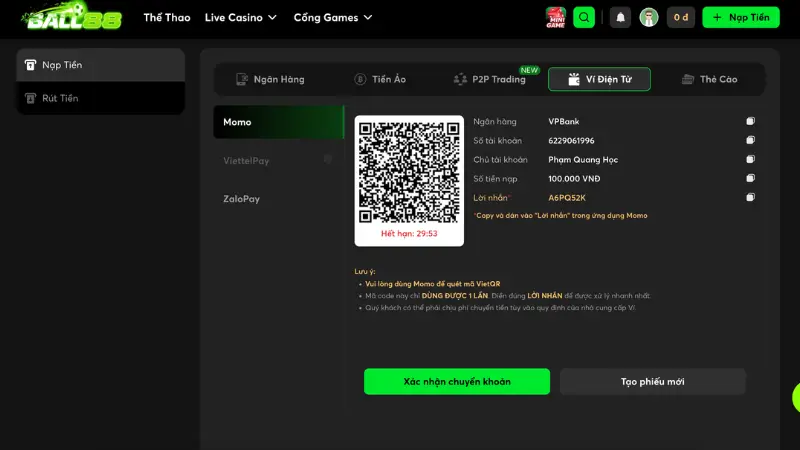The image size is (800, 450).
Task: Copy the 100.000 VND amount
Action: pos(750,178)
